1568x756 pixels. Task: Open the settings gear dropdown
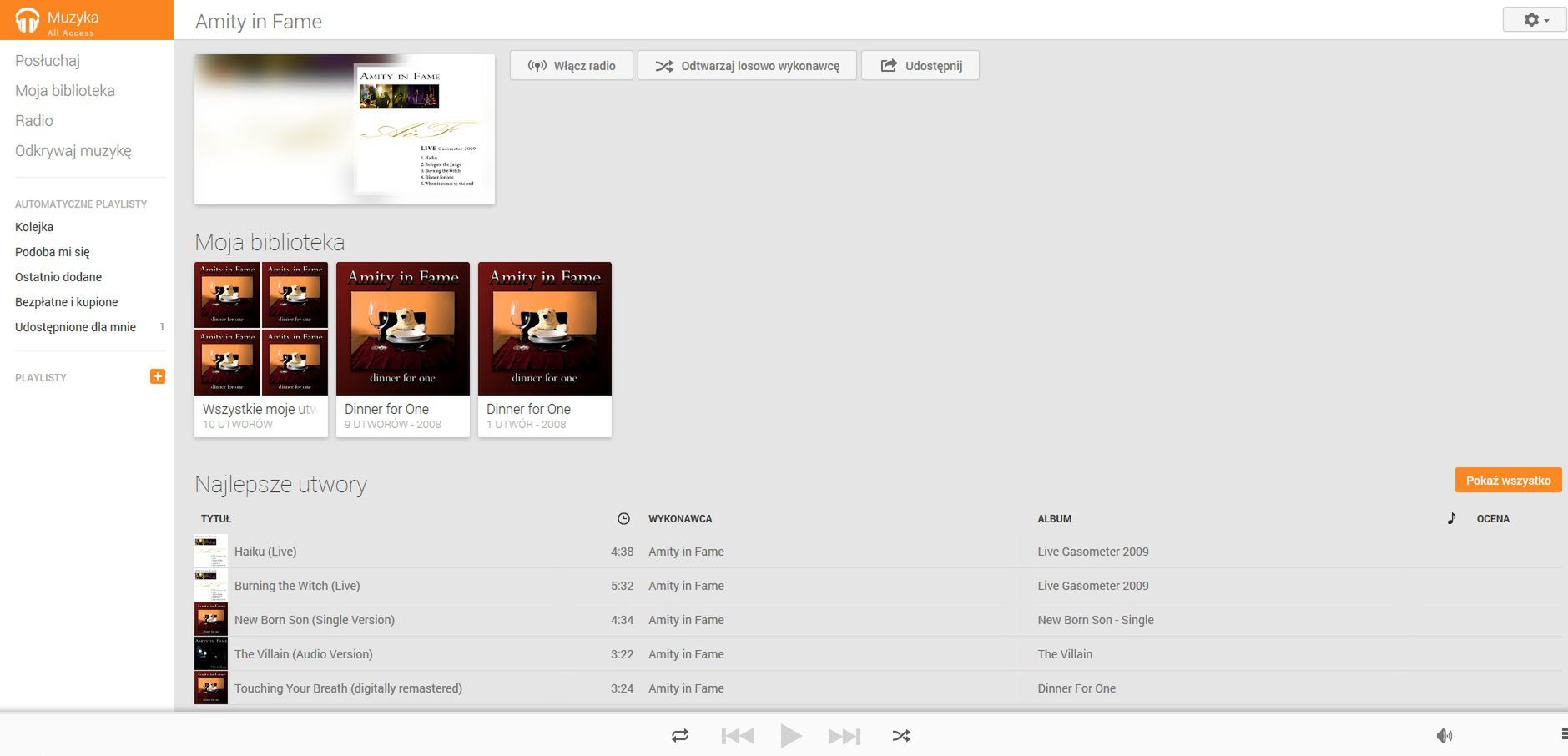coord(1533,18)
